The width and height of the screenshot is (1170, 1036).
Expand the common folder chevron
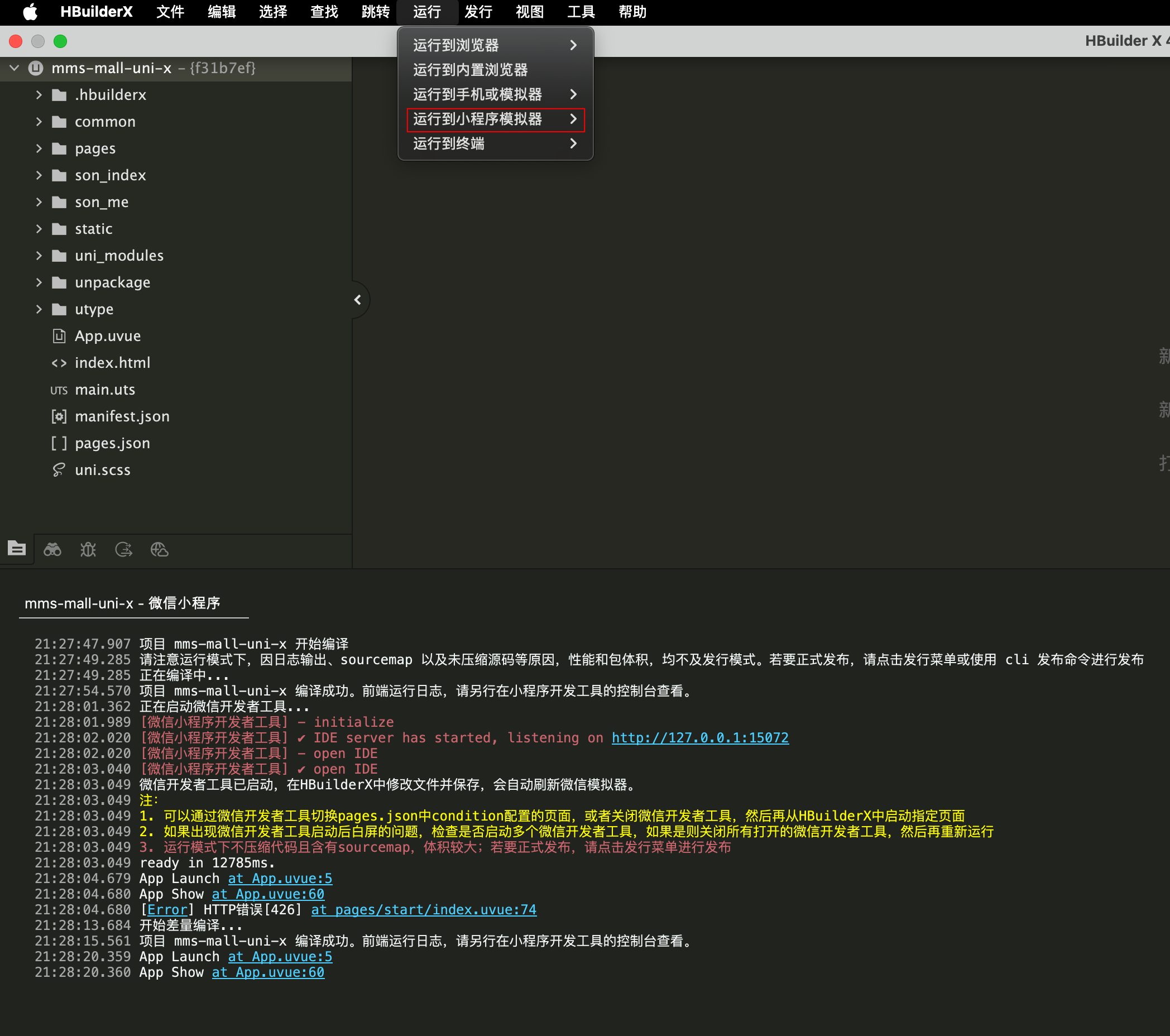tap(39, 122)
